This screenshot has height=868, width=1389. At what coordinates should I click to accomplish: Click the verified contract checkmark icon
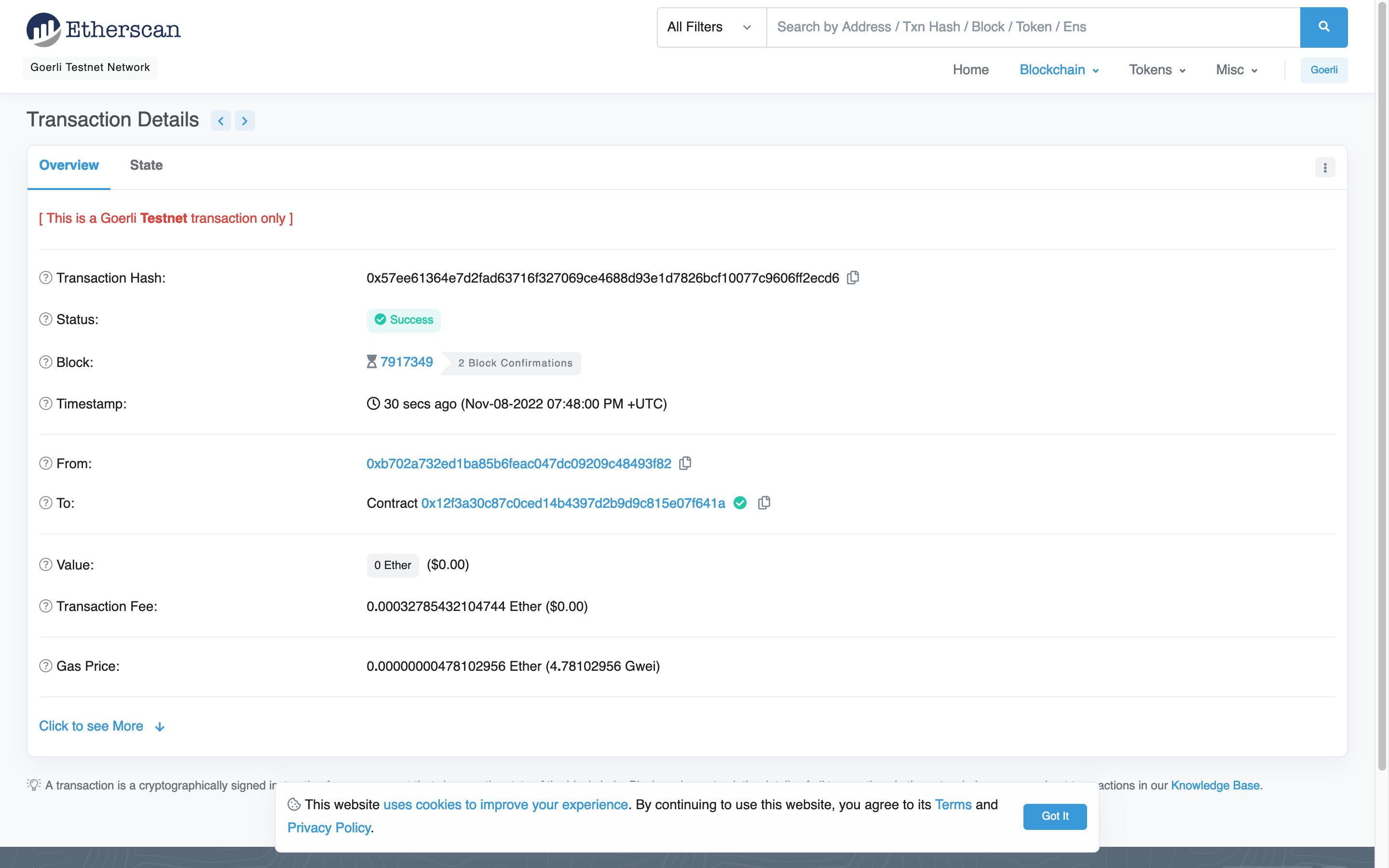coord(740,503)
